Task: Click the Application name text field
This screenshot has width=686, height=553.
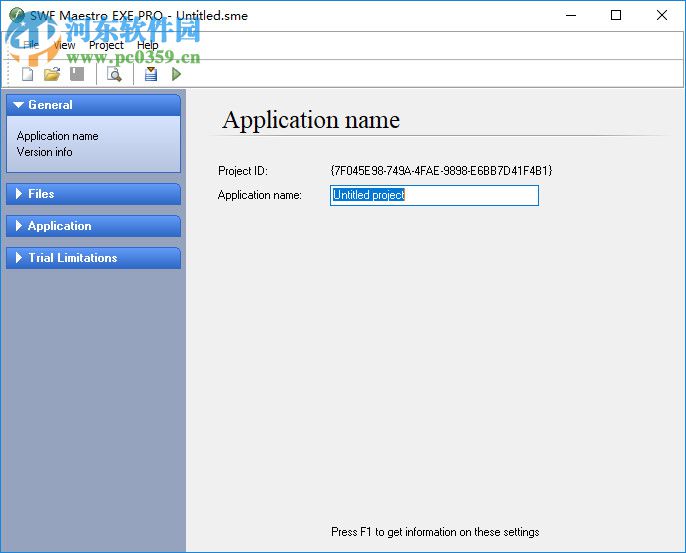Action: [434, 195]
